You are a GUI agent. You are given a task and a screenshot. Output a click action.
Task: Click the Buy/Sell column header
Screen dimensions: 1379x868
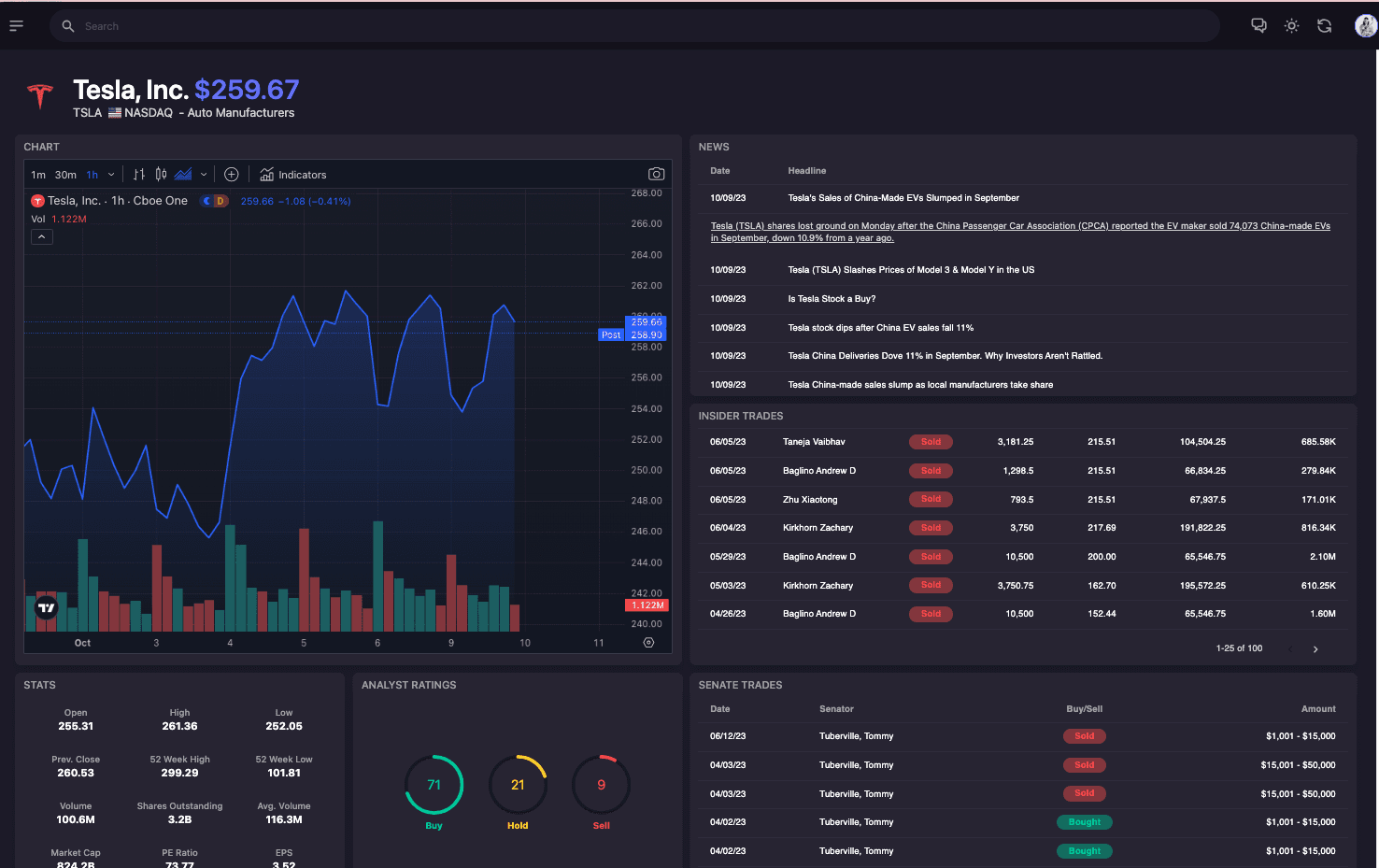click(1084, 709)
